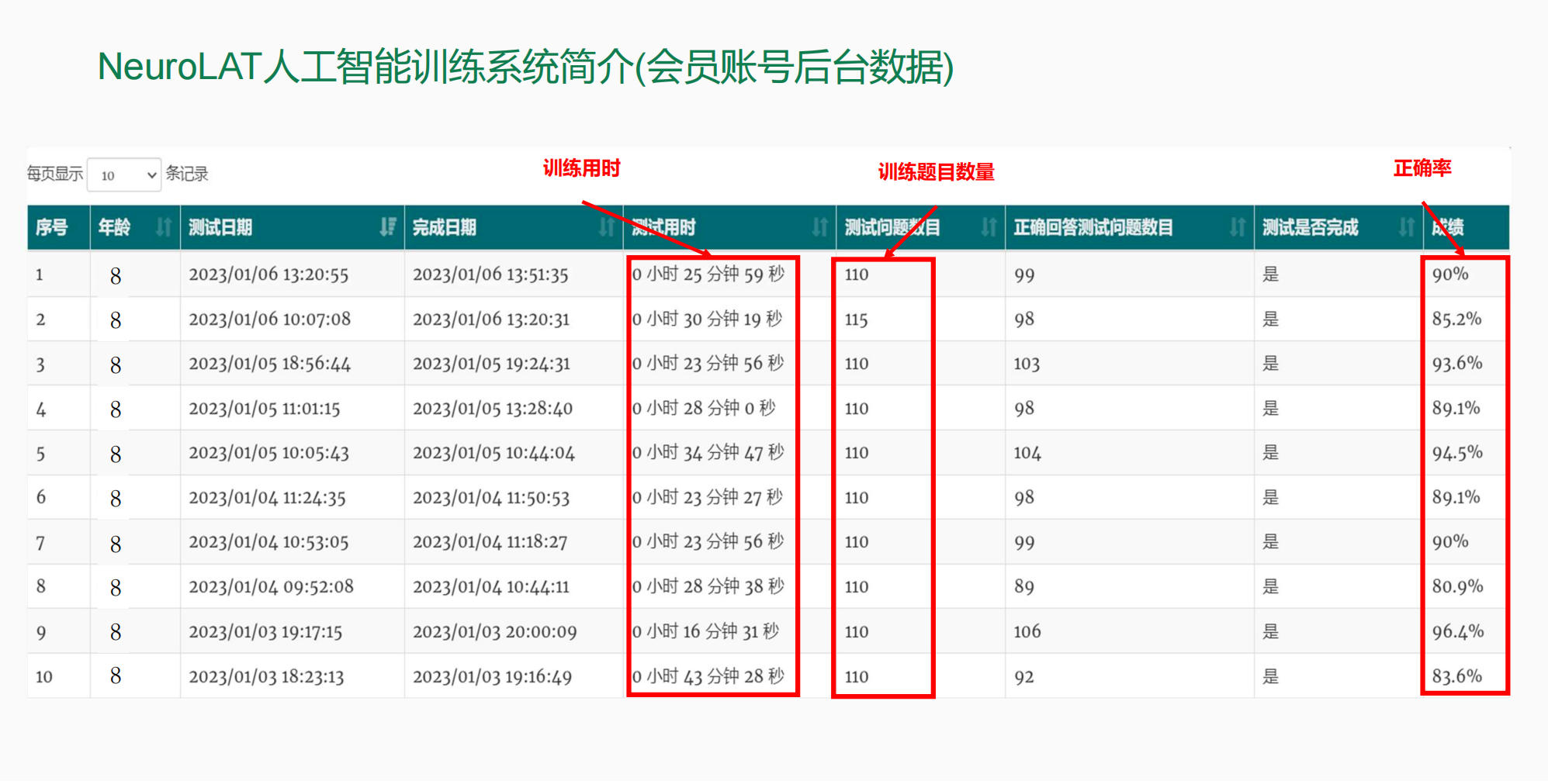Click duration 0 小时 28 分钟 38 秒
This screenshot has height=784, width=1548.
708,587
